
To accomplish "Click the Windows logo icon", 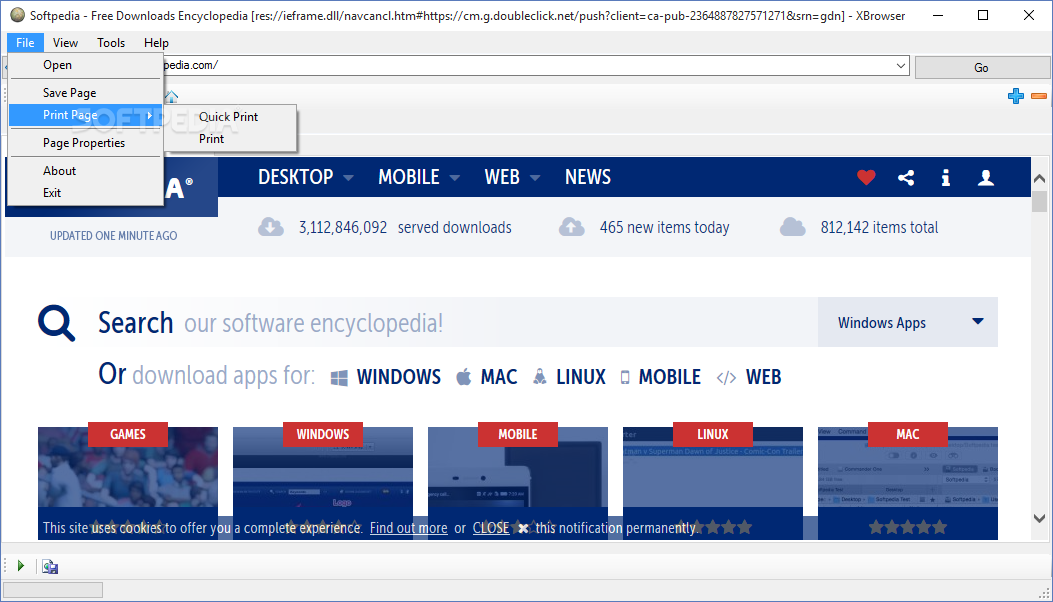I will [x=339, y=378].
